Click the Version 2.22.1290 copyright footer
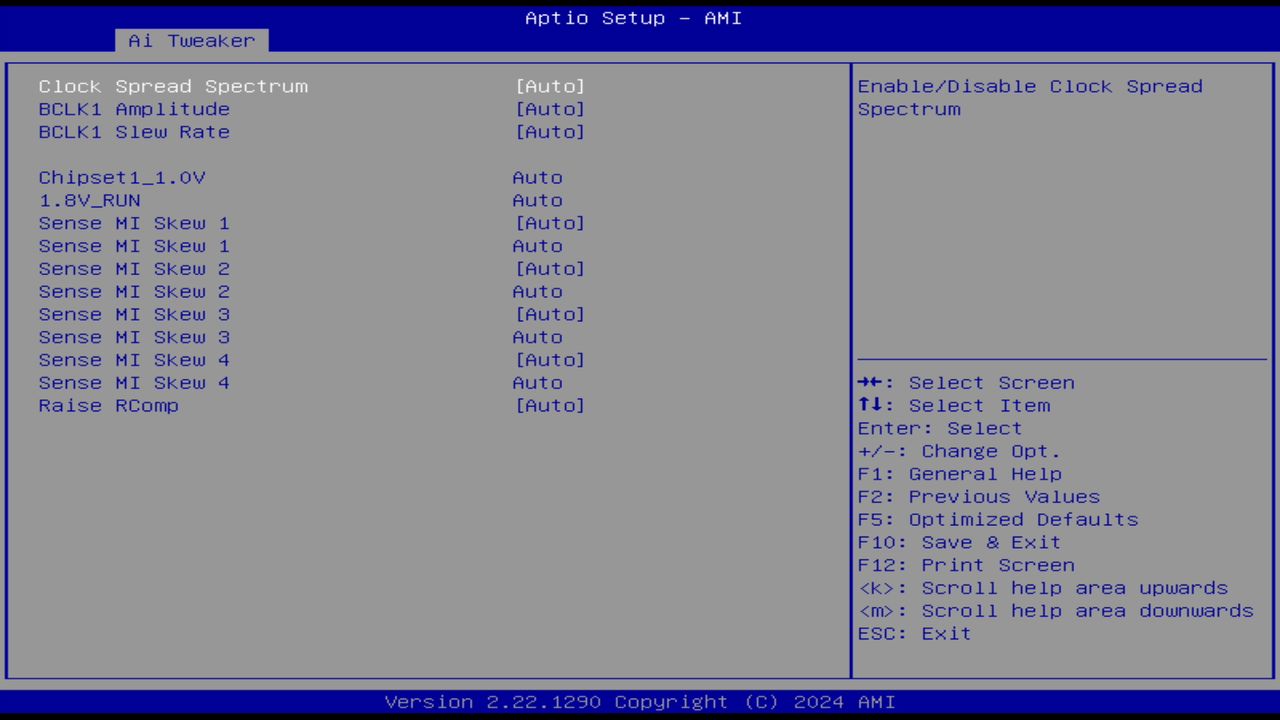This screenshot has width=1280, height=720. [640, 702]
